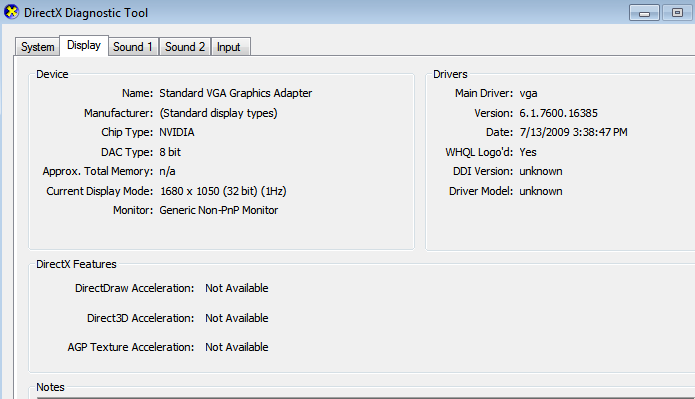Viewport: 695px width, 399px height.
Task: Click the Generic Non-PnP Monitor text
Action: pos(219,210)
